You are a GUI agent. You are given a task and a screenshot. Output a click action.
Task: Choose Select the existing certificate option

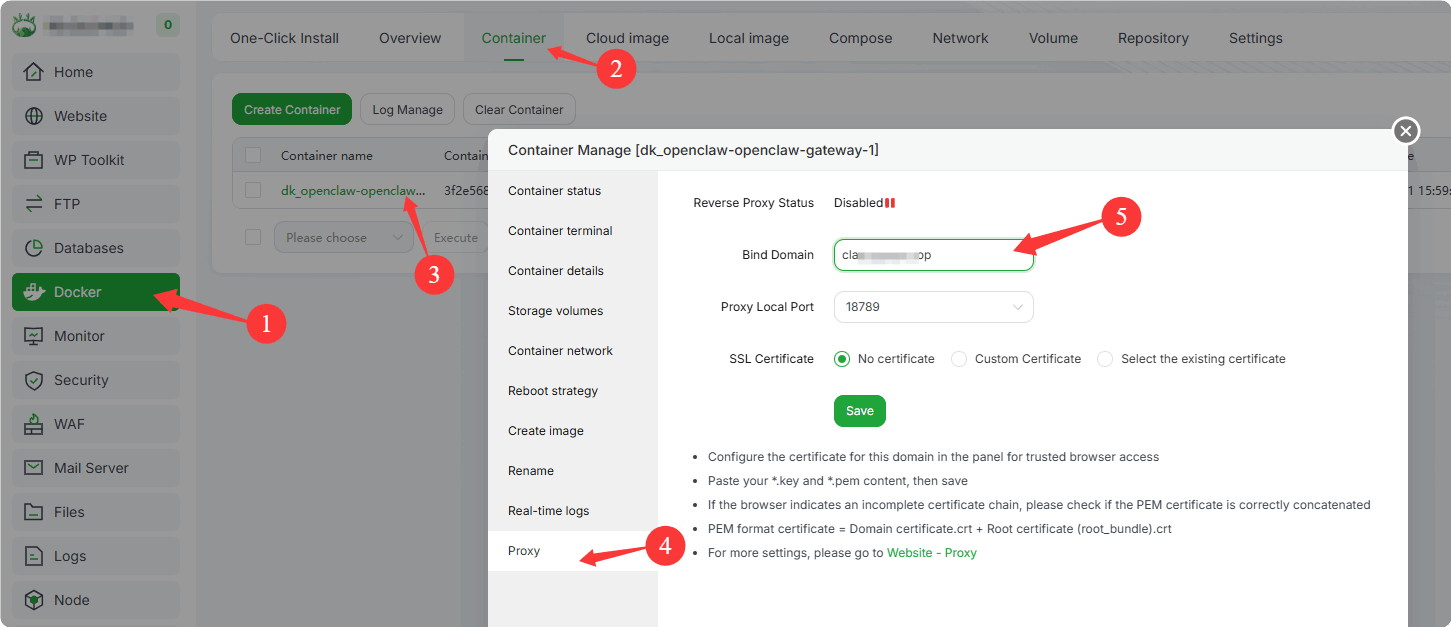point(1105,359)
